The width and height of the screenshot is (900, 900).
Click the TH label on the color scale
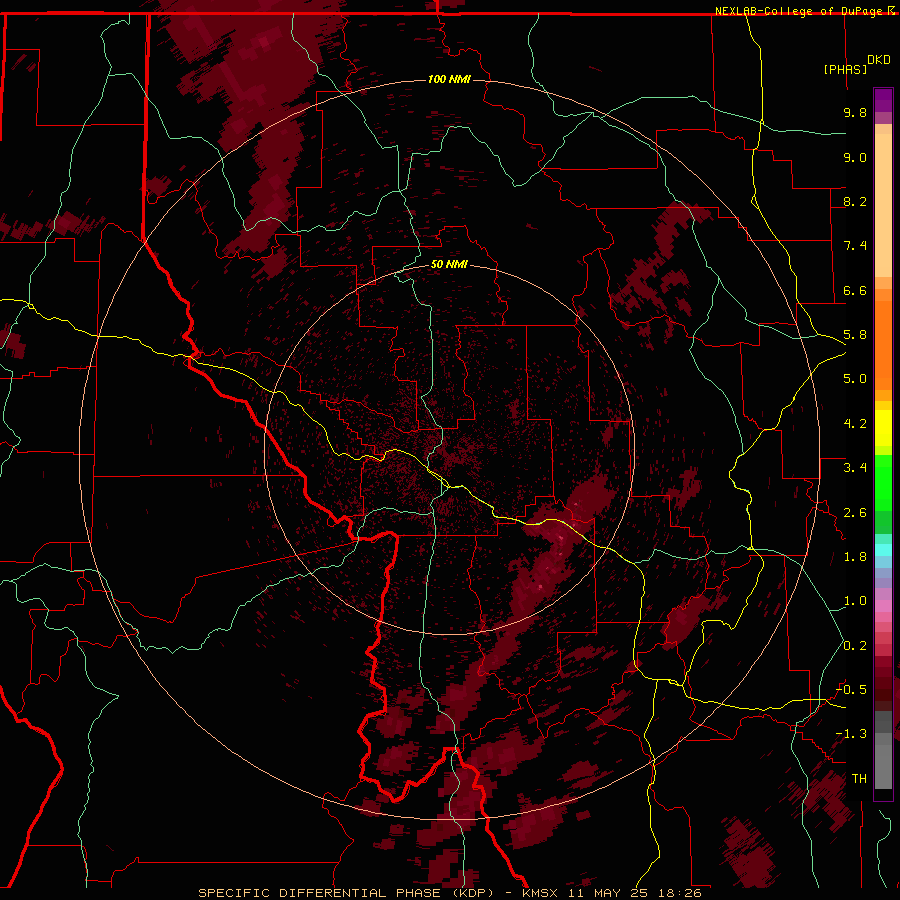(859, 779)
